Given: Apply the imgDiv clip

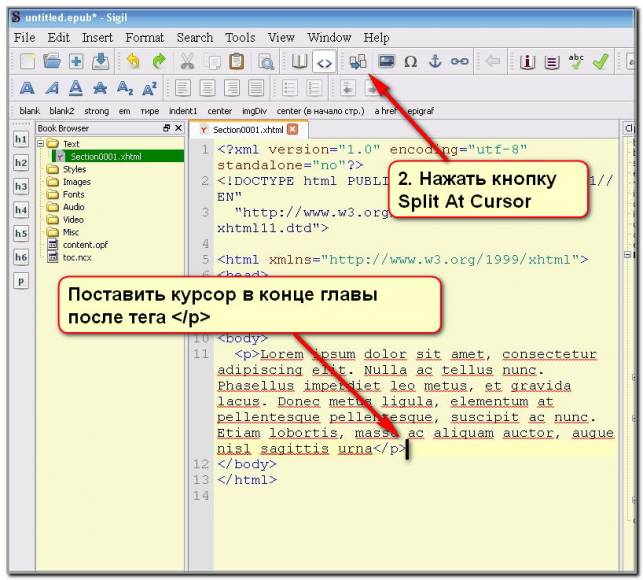Looking at the screenshot, I should [254, 111].
